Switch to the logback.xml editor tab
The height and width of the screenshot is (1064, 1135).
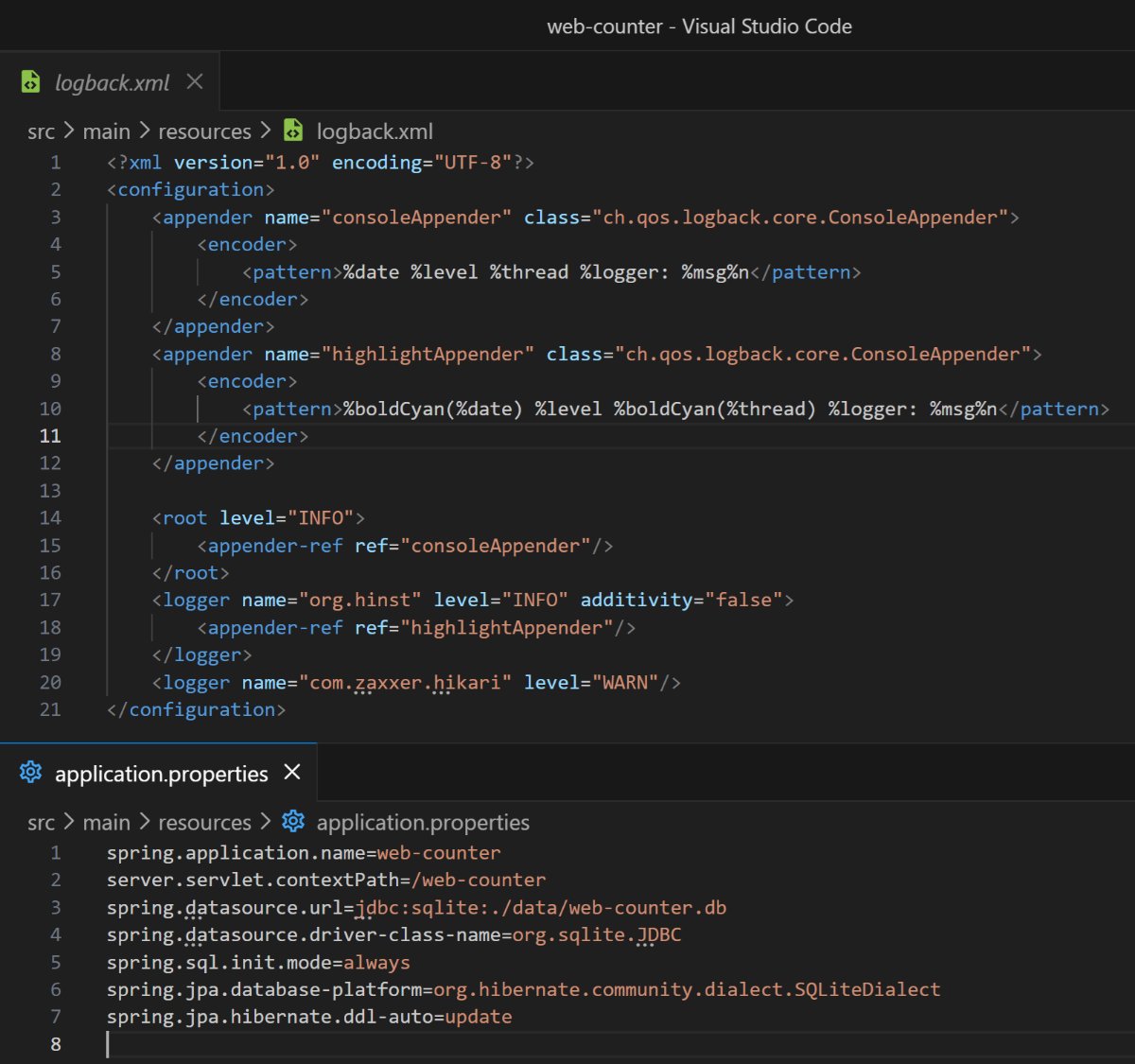pyautogui.click(x=112, y=83)
